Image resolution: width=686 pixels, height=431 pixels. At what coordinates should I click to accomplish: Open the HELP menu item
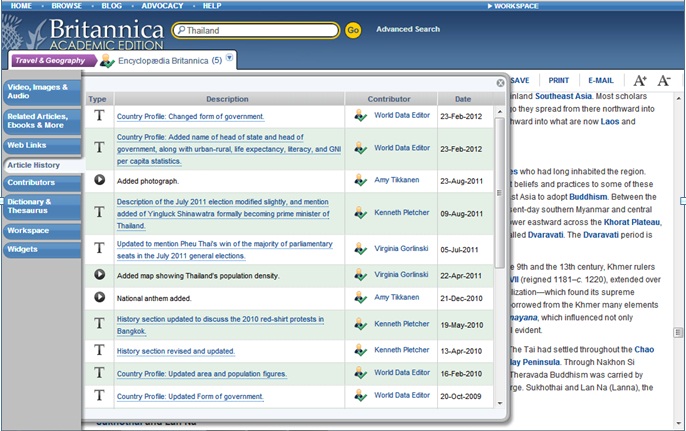212,6
